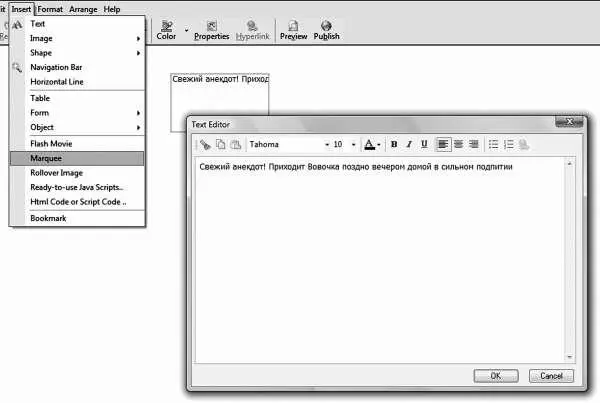Screen dimensions: 600x403
Task: Click the Paste icon in Text Editor
Action: pyautogui.click(x=235, y=145)
